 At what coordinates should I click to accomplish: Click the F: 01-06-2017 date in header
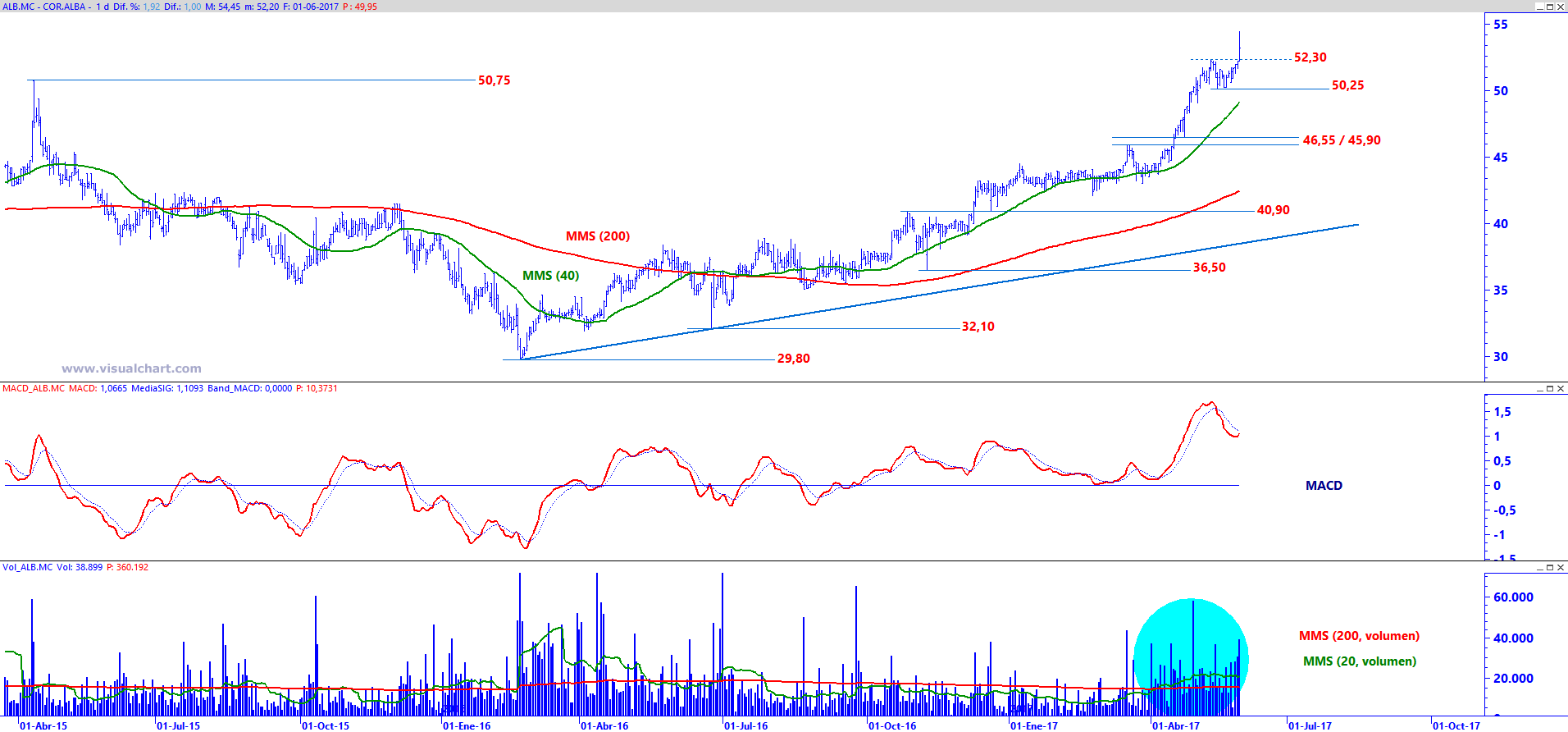(x=310, y=7)
